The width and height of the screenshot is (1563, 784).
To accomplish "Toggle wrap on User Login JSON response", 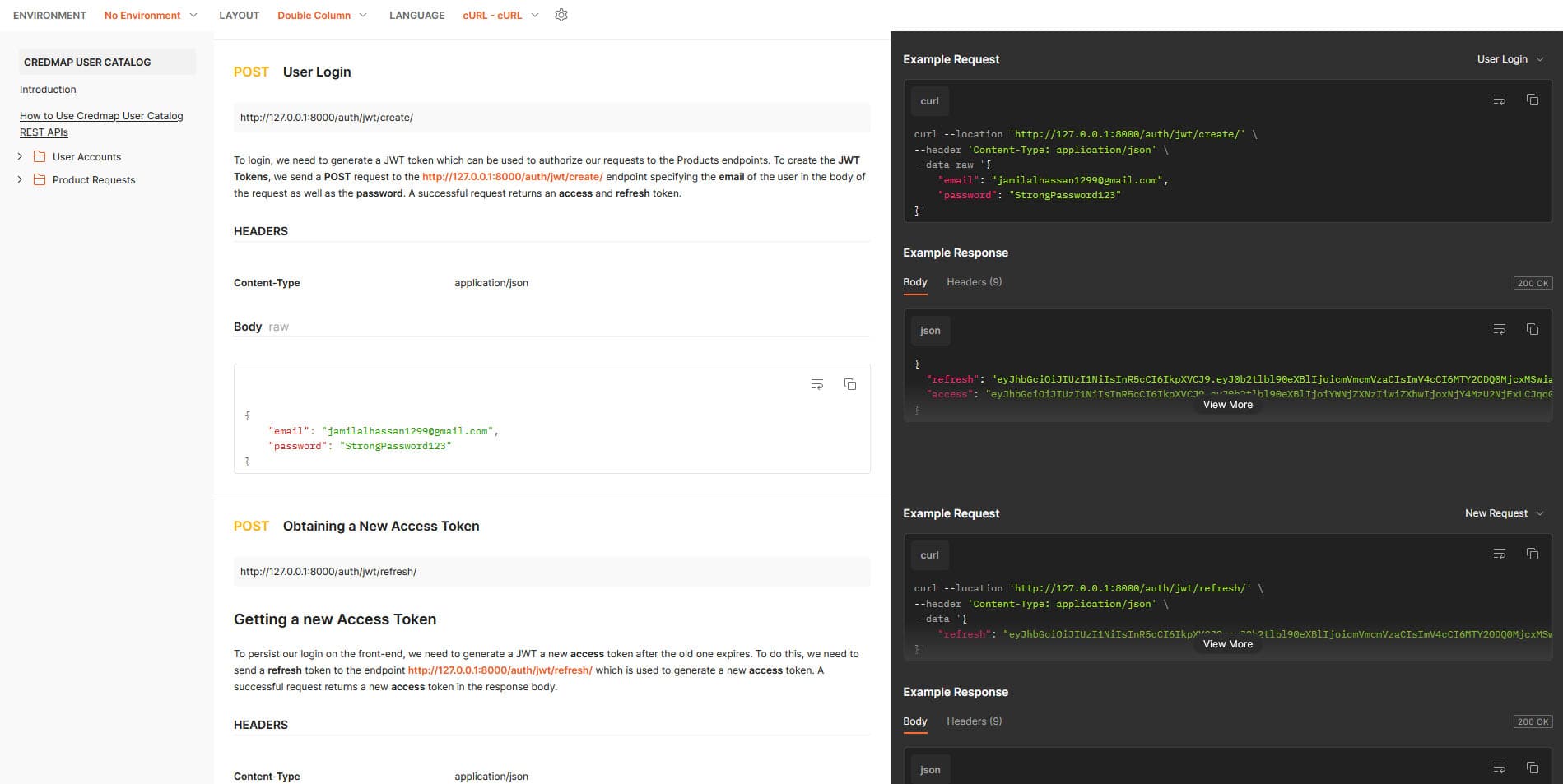I will [1499, 330].
